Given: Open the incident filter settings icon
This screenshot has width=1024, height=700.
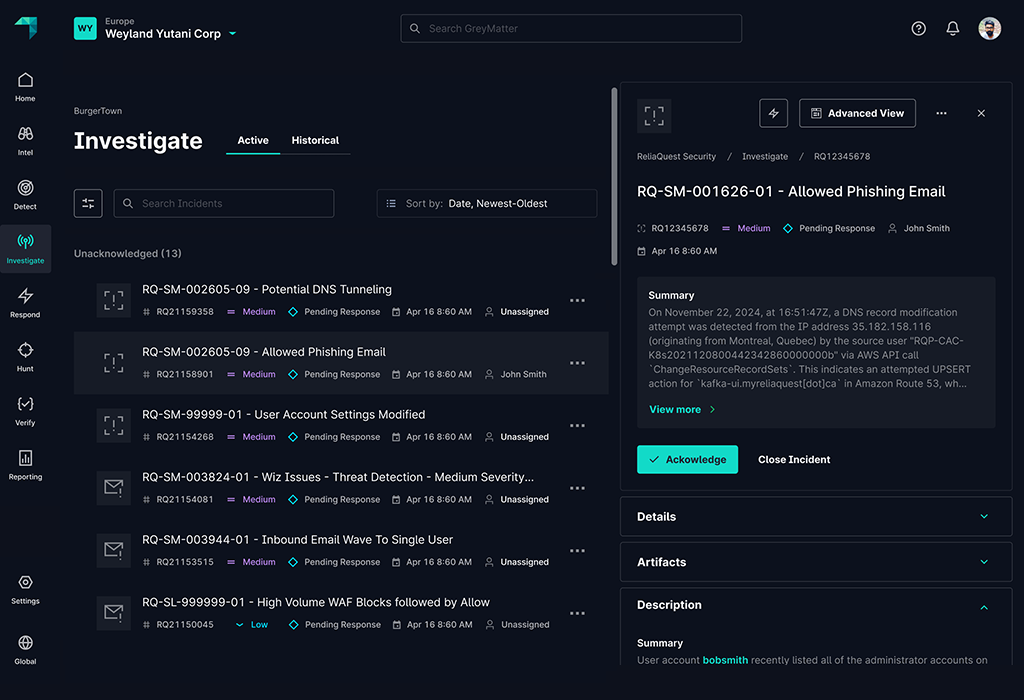Looking at the screenshot, I should click(88, 203).
